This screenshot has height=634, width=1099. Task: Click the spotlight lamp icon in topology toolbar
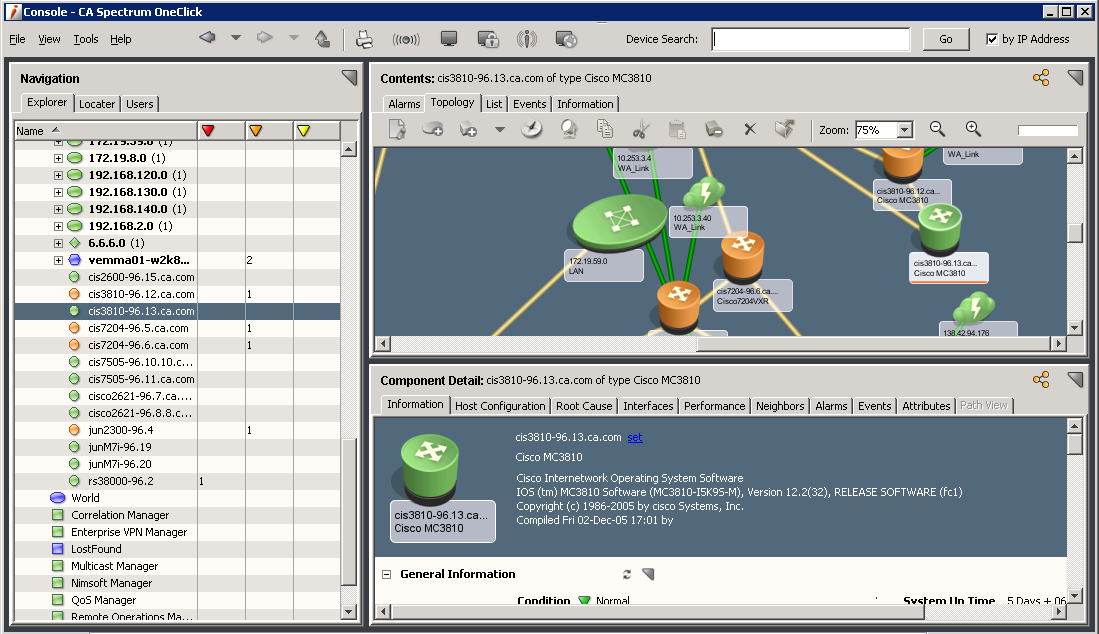(x=568, y=129)
